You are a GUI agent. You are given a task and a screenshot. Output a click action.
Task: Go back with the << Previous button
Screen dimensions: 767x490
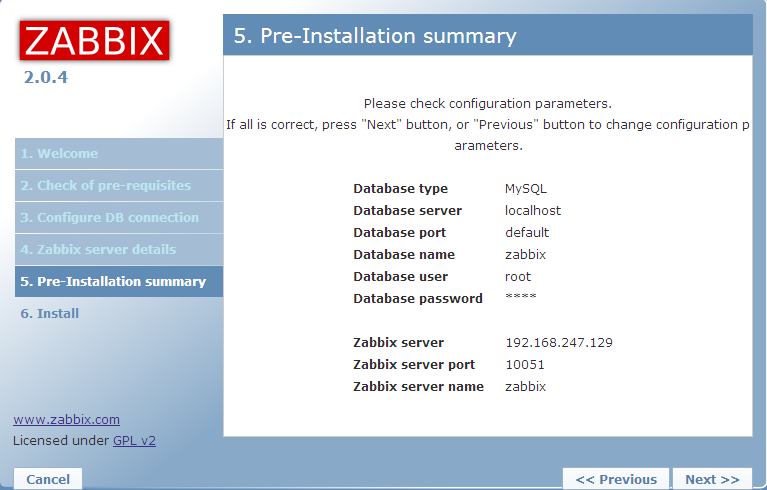pos(616,479)
